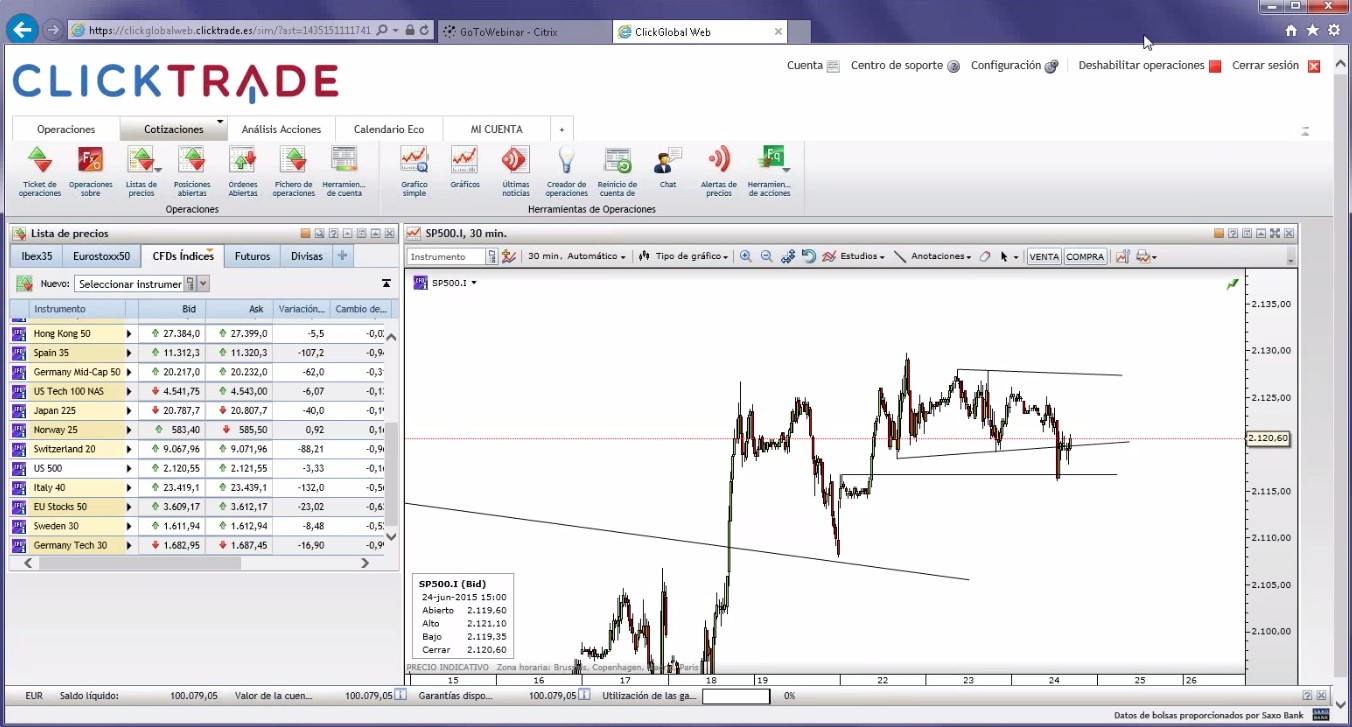
Task: Open the chart export/print dropdown
Action: 1146,257
